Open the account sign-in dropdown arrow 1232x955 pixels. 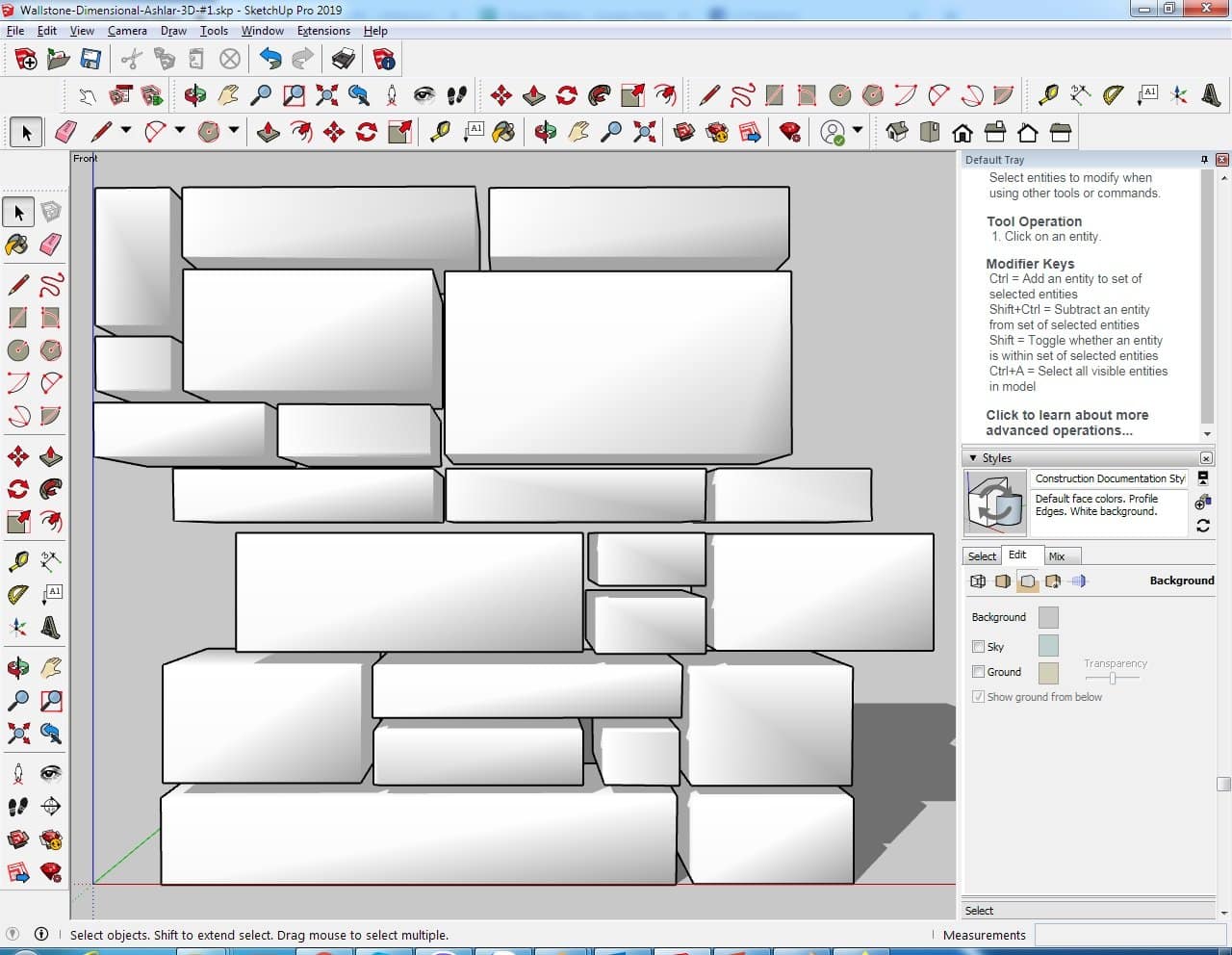coord(858,130)
